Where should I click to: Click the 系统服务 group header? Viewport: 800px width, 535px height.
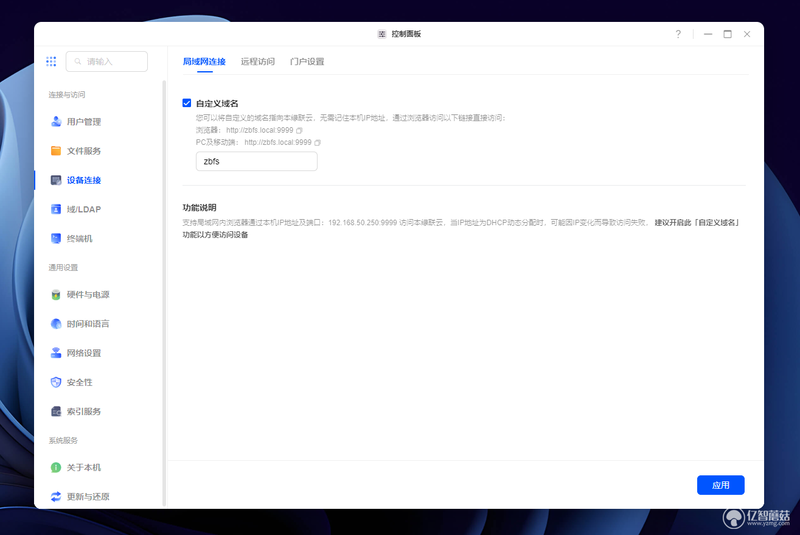click(63, 440)
